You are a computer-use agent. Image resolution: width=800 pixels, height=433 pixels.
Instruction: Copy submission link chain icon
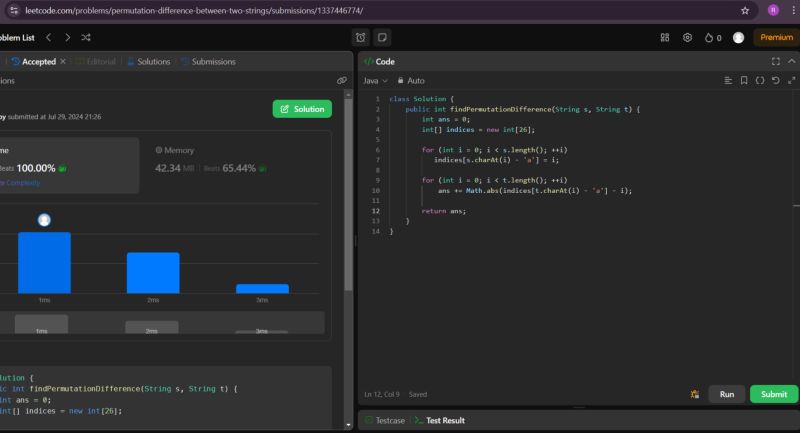(x=342, y=81)
